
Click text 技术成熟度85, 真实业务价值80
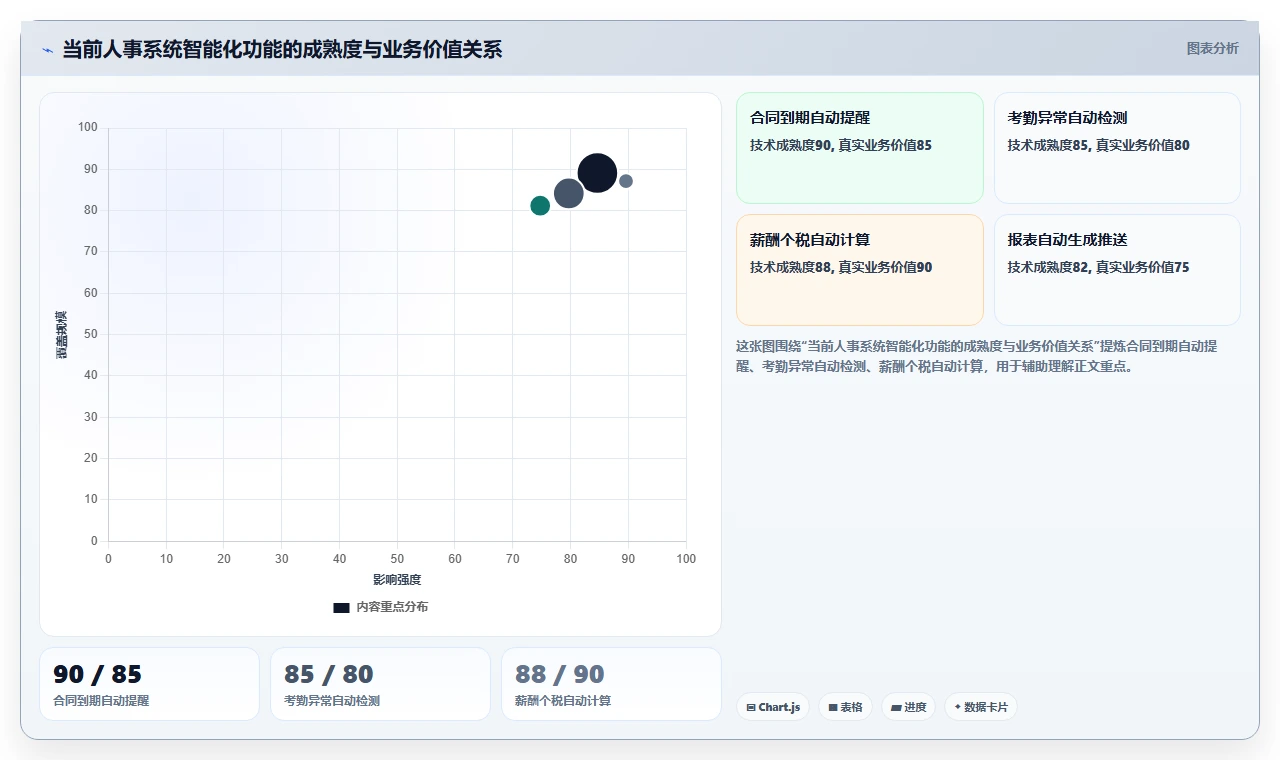[1099, 145]
